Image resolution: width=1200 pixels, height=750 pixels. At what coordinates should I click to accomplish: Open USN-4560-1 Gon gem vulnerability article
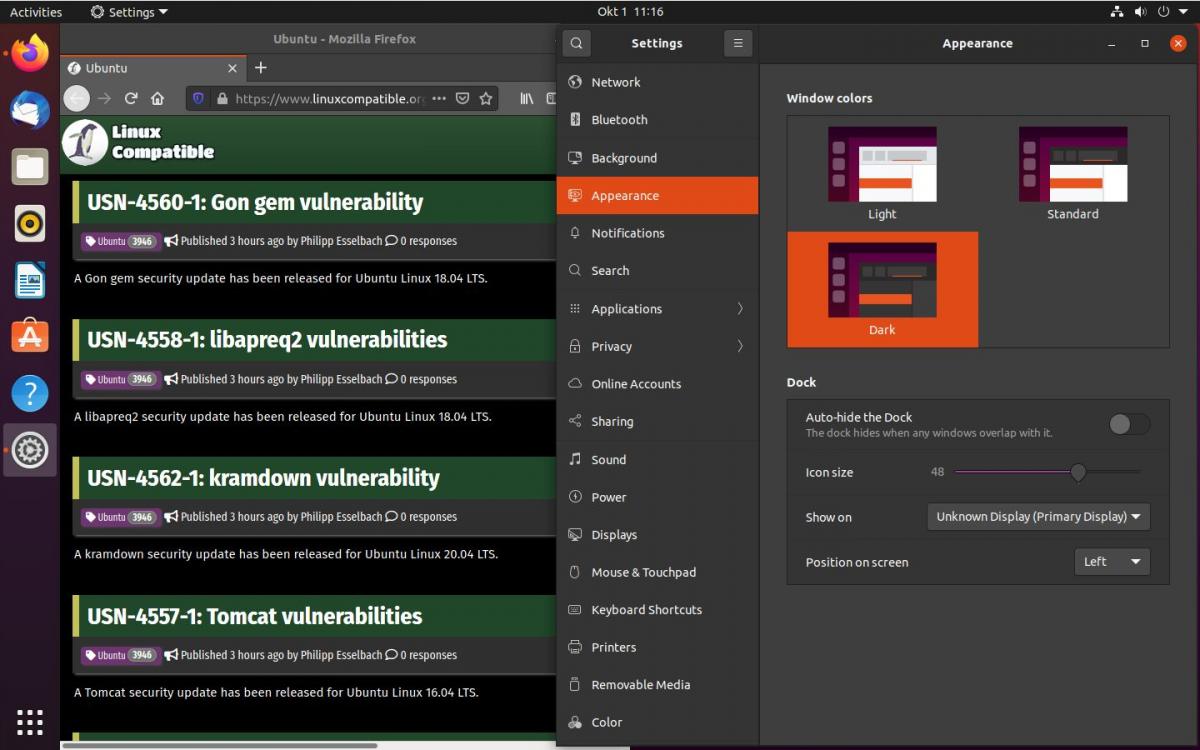pos(255,202)
